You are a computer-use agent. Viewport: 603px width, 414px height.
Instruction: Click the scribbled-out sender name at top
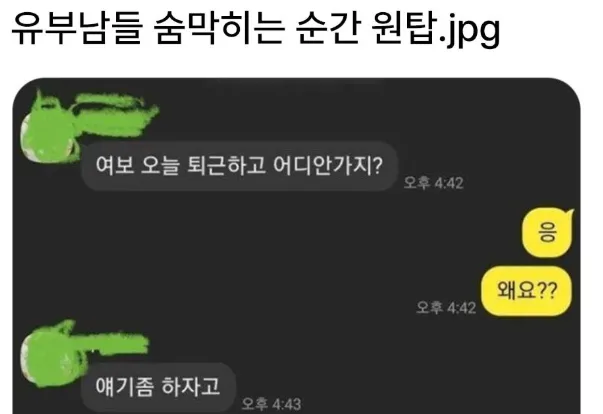click(117, 111)
